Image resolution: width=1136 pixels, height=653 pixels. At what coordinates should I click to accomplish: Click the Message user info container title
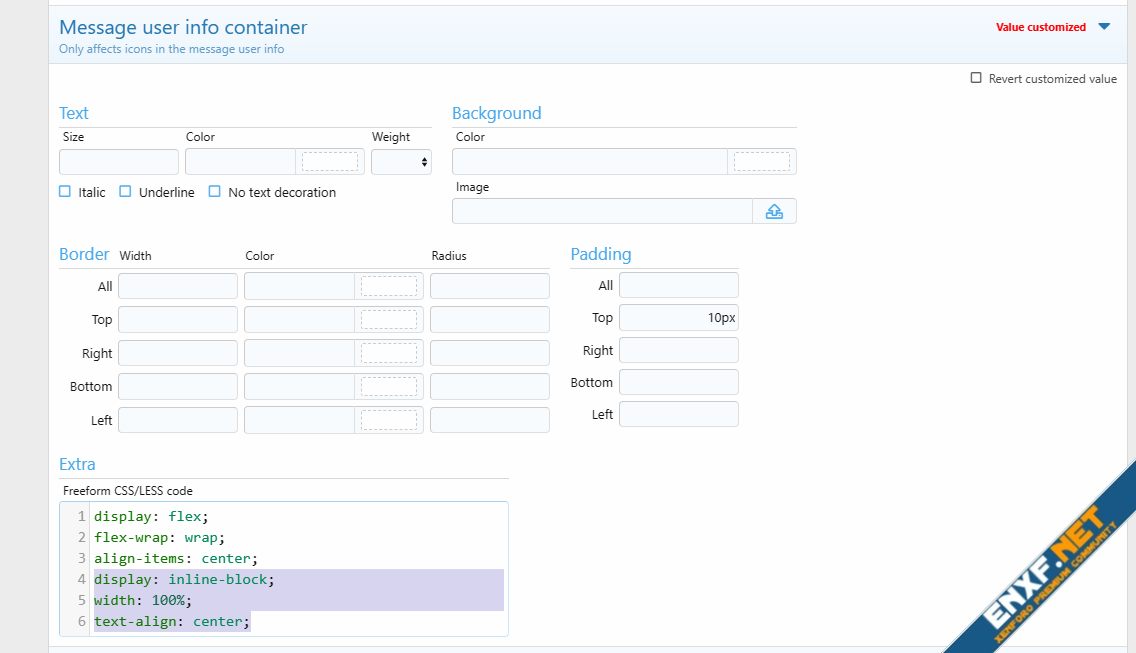183,28
